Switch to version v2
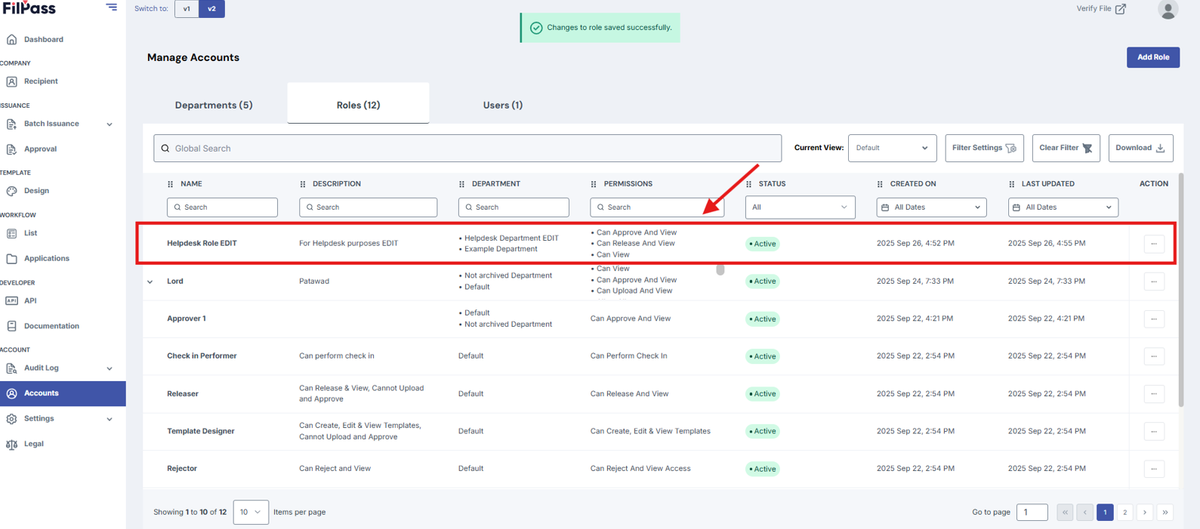 (211, 9)
